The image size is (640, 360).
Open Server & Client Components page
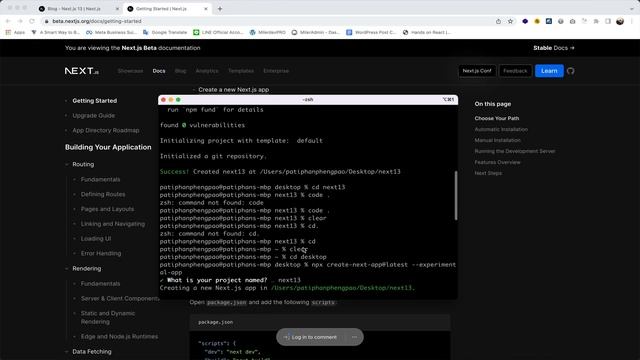tap(120, 298)
